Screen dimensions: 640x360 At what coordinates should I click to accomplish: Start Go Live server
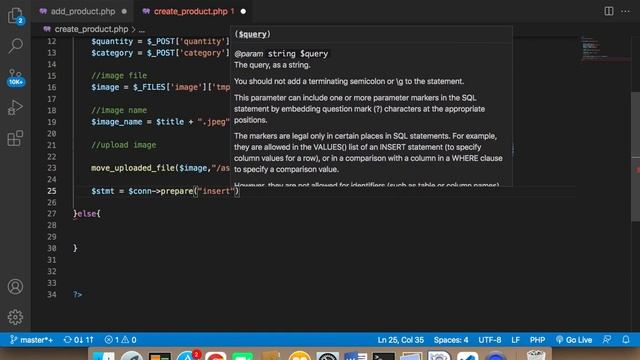[x=573, y=340]
